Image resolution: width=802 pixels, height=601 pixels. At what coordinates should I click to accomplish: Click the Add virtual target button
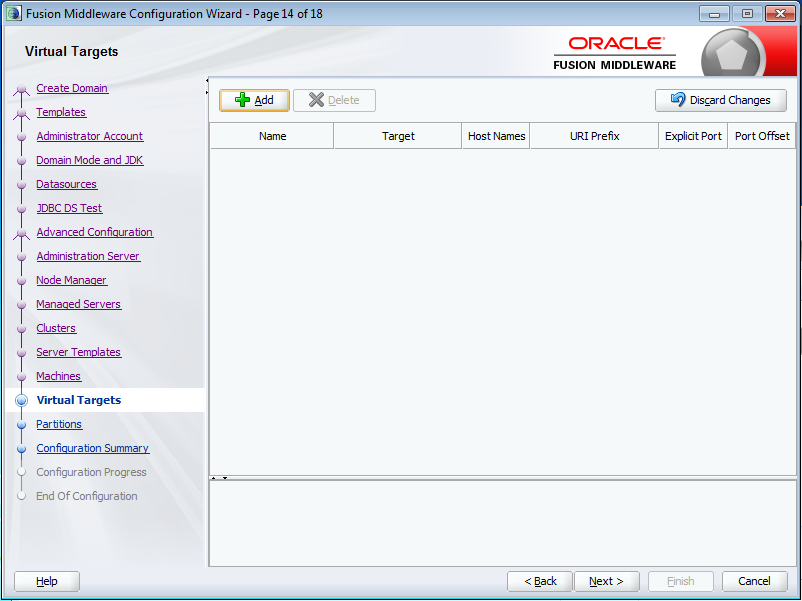coord(254,100)
